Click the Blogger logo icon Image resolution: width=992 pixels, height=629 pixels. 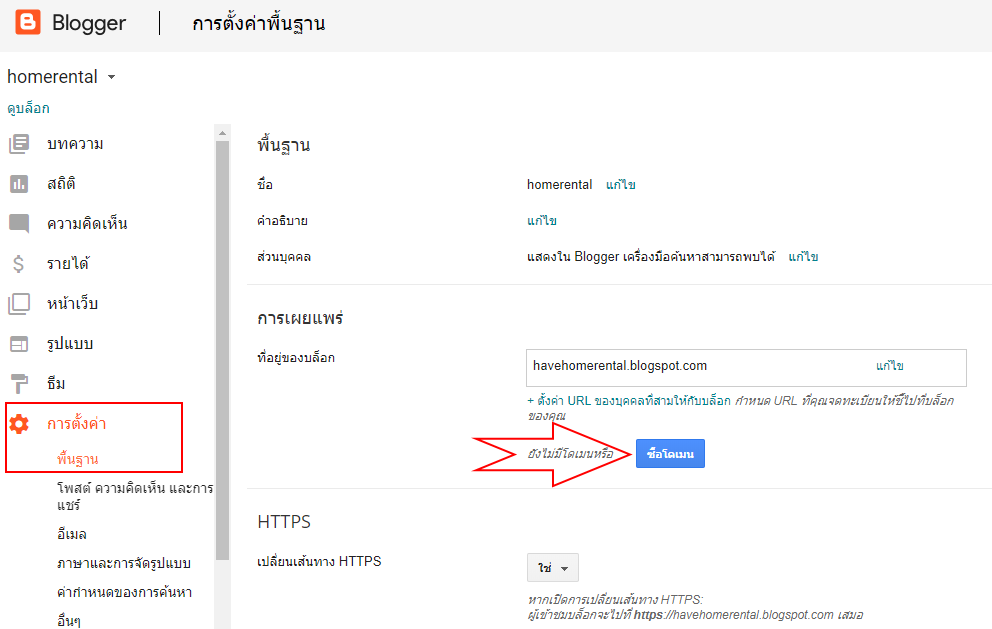point(28,22)
